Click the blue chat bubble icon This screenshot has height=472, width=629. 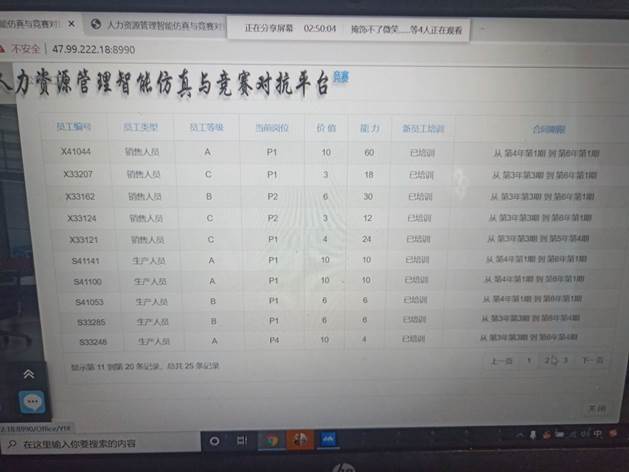click(x=32, y=402)
